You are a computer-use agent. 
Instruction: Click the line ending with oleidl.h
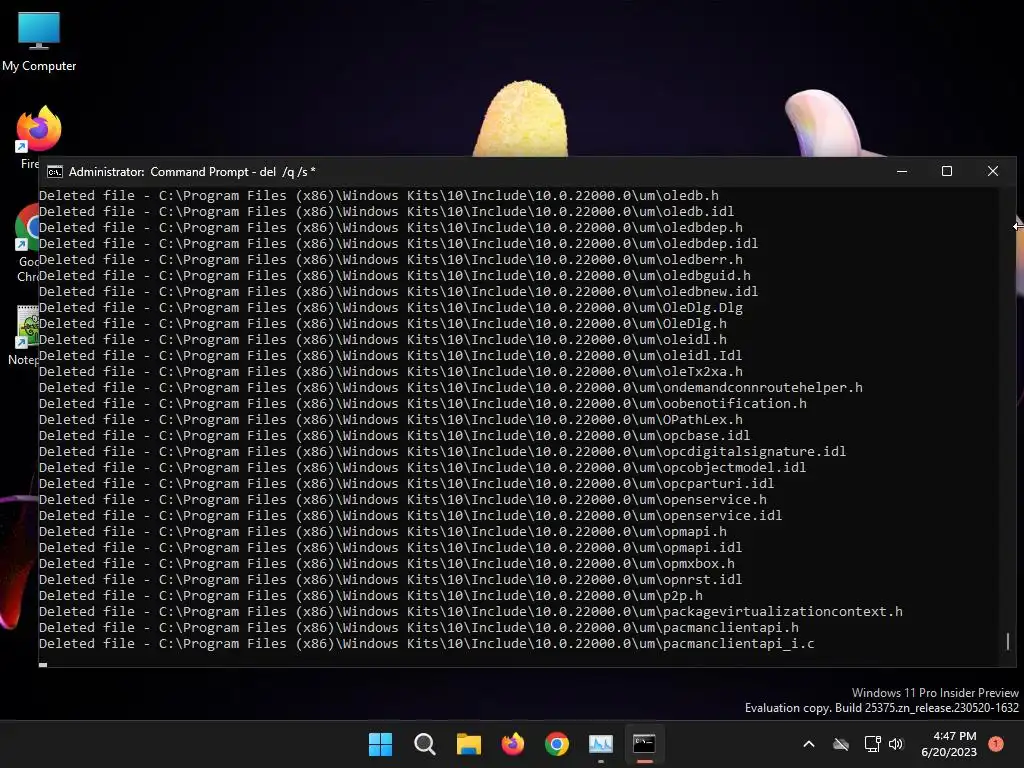point(383,340)
